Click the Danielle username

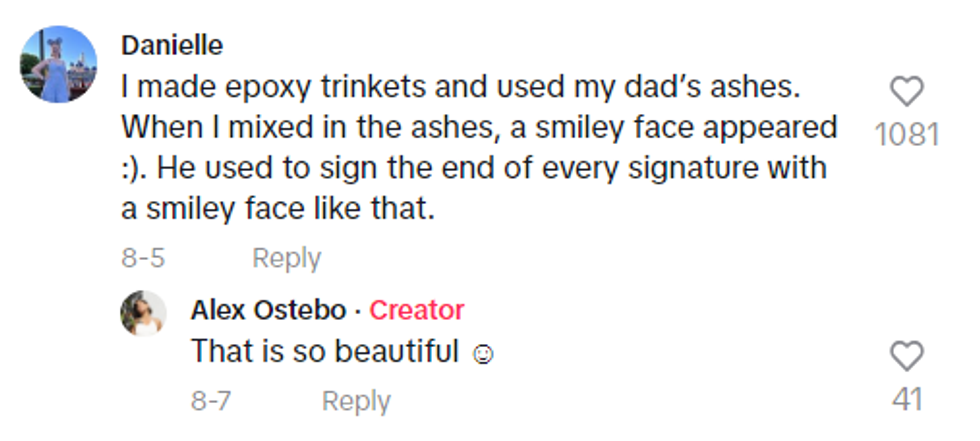(171, 45)
